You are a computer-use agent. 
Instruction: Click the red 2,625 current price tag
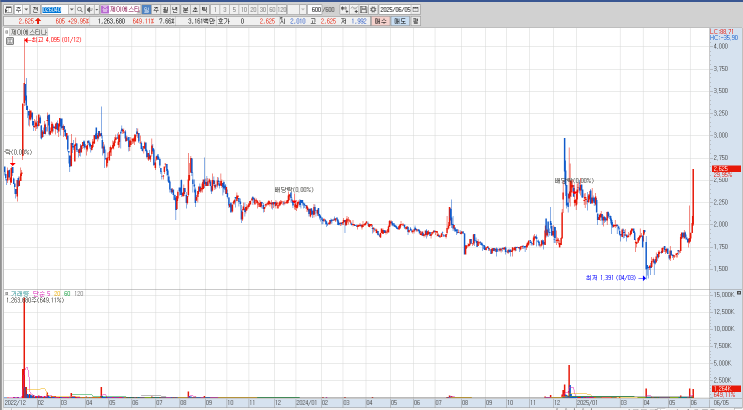coord(726,169)
